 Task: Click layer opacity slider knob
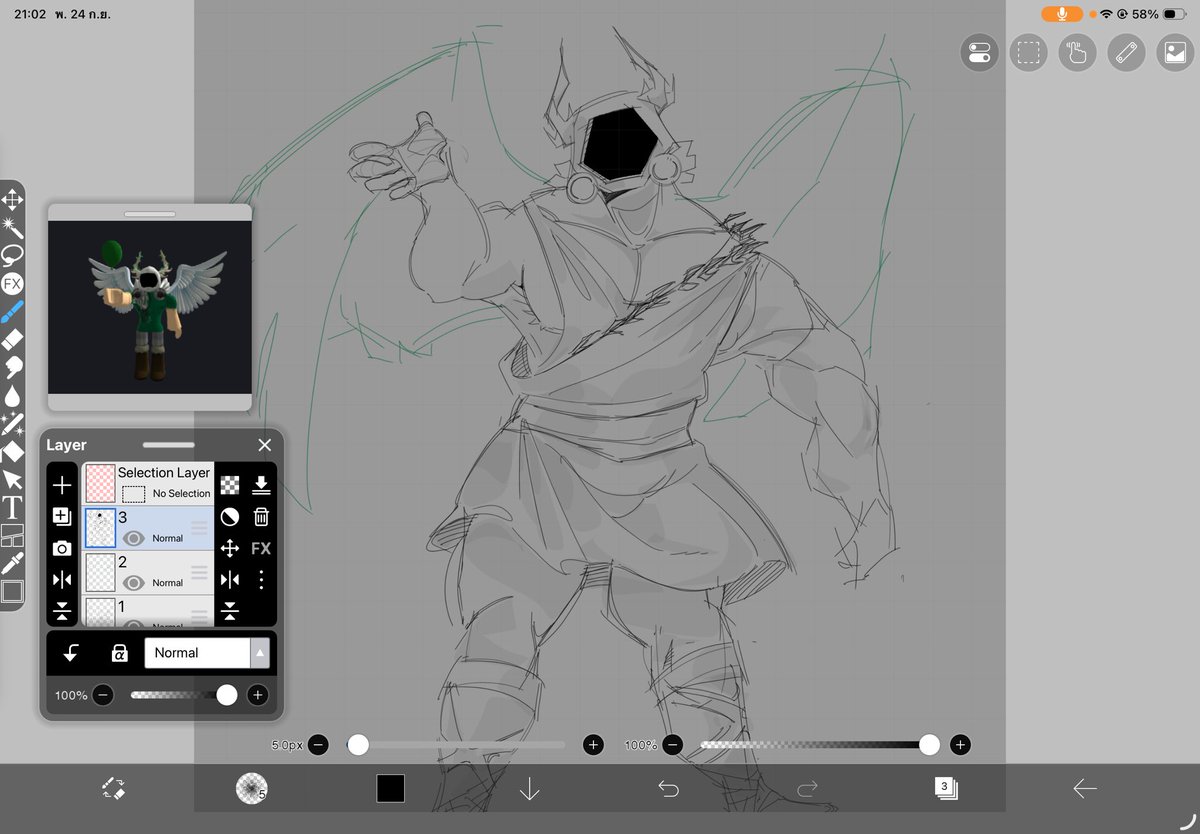point(227,695)
